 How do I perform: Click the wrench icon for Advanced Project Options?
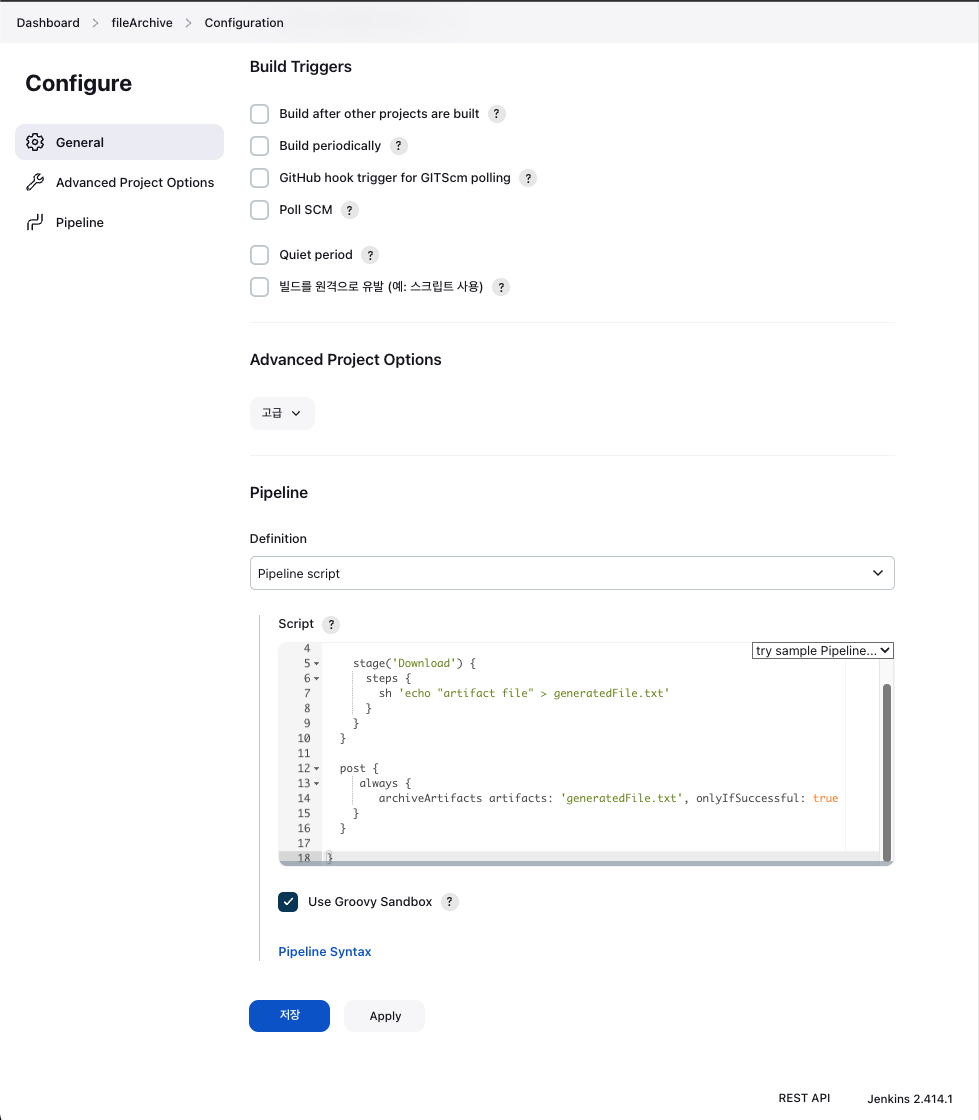[35, 182]
